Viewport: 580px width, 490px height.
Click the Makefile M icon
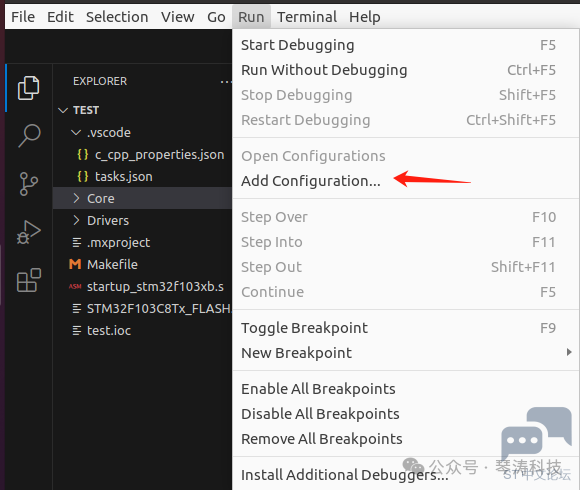75,264
